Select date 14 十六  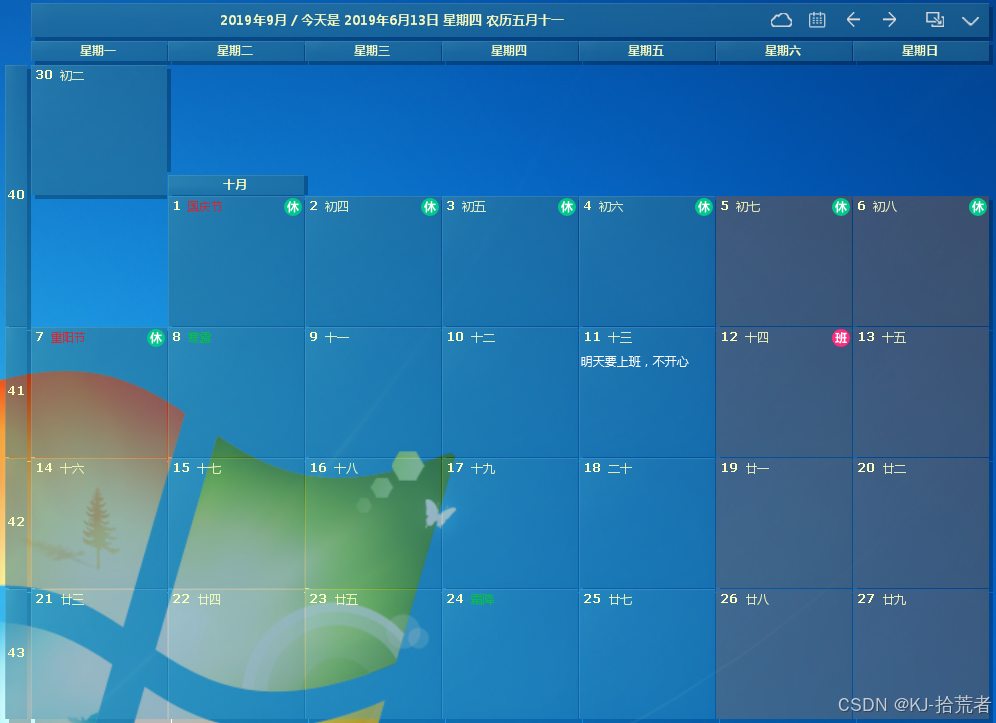[99, 523]
